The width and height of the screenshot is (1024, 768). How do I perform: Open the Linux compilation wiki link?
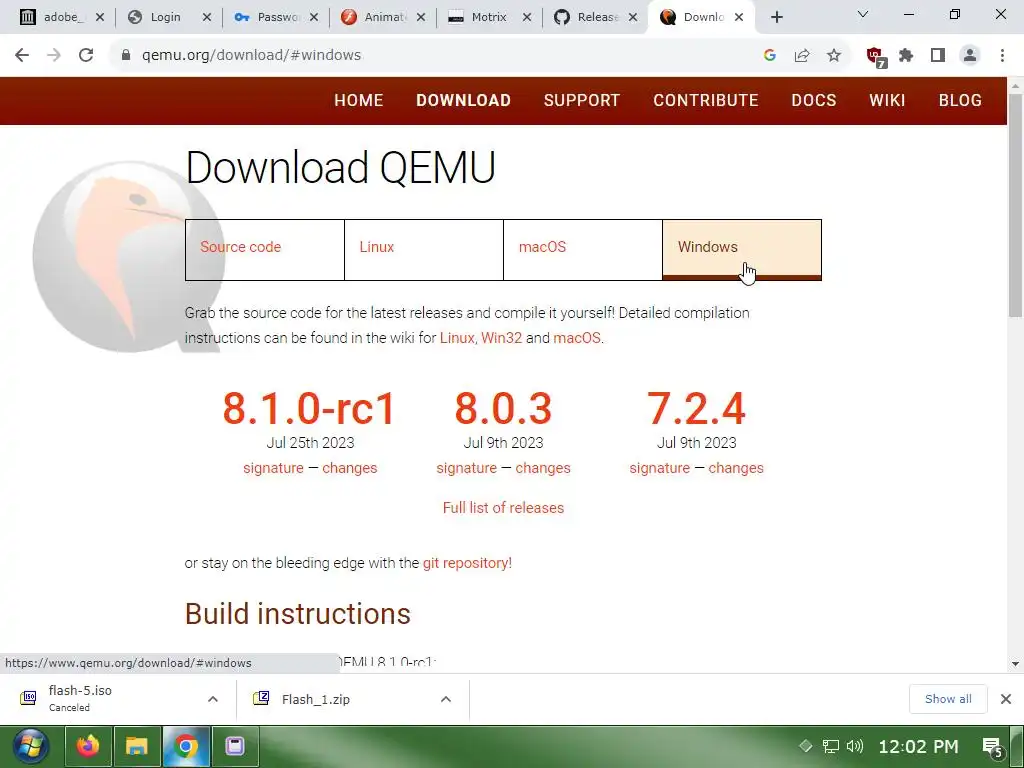[x=456, y=338]
